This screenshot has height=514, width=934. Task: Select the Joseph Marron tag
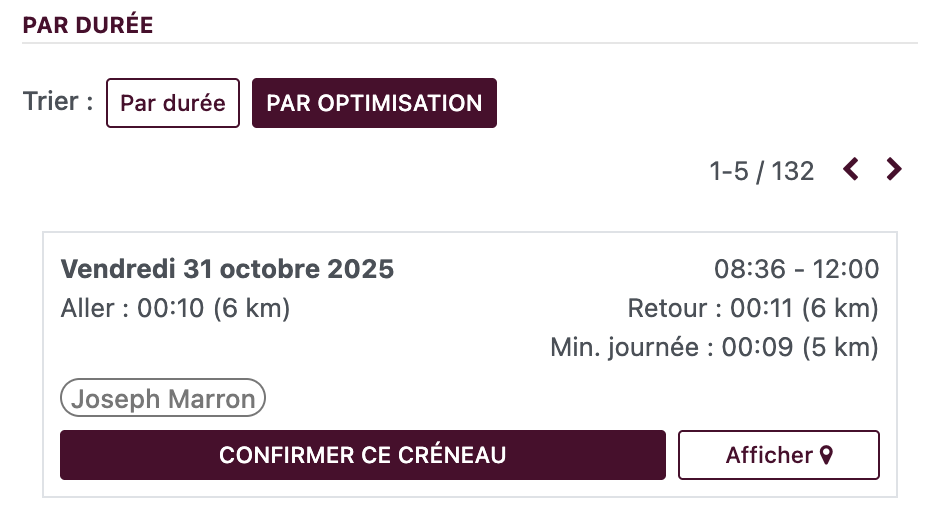click(163, 399)
